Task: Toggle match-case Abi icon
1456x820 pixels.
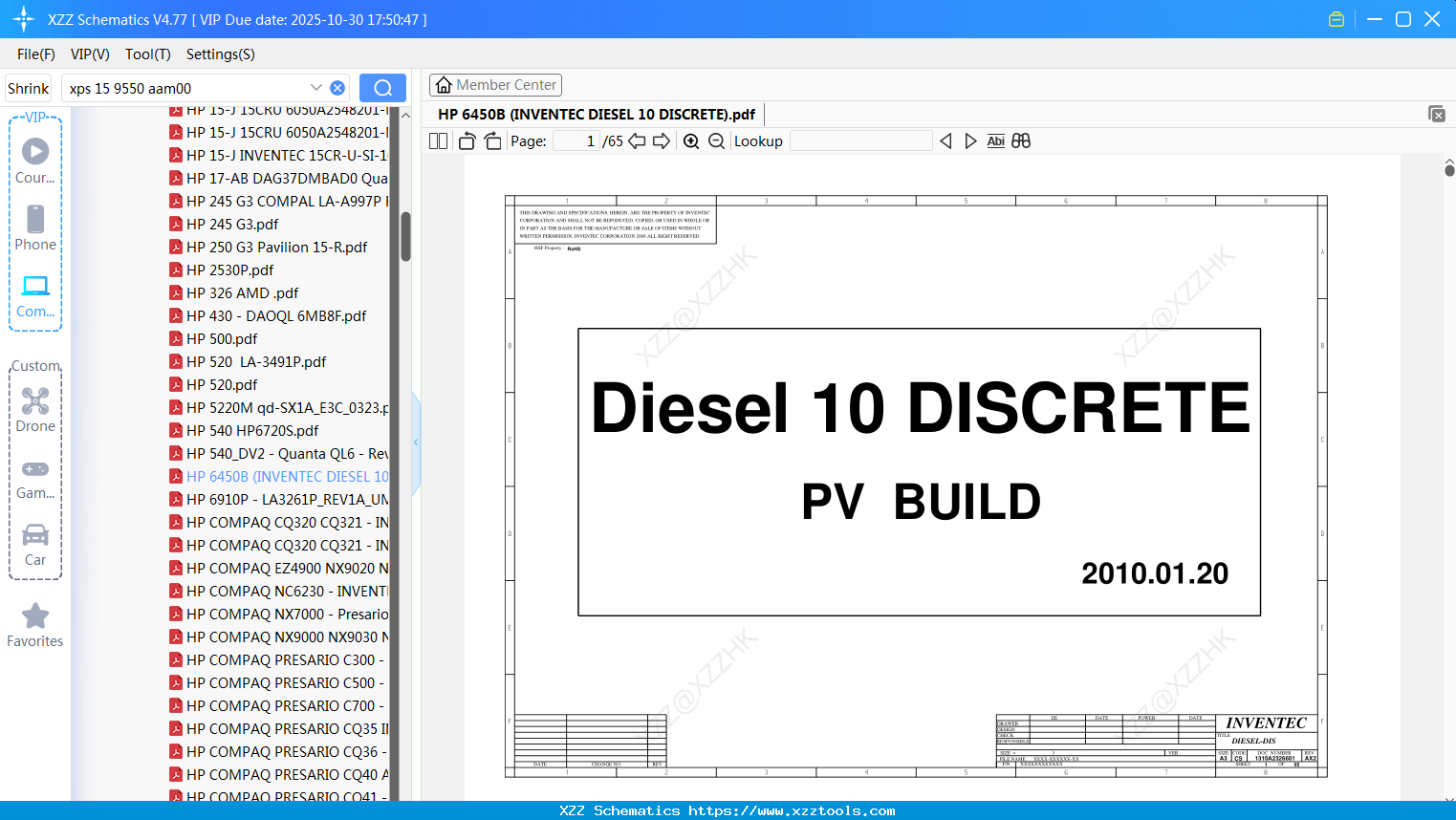Action: tap(995, 141)
